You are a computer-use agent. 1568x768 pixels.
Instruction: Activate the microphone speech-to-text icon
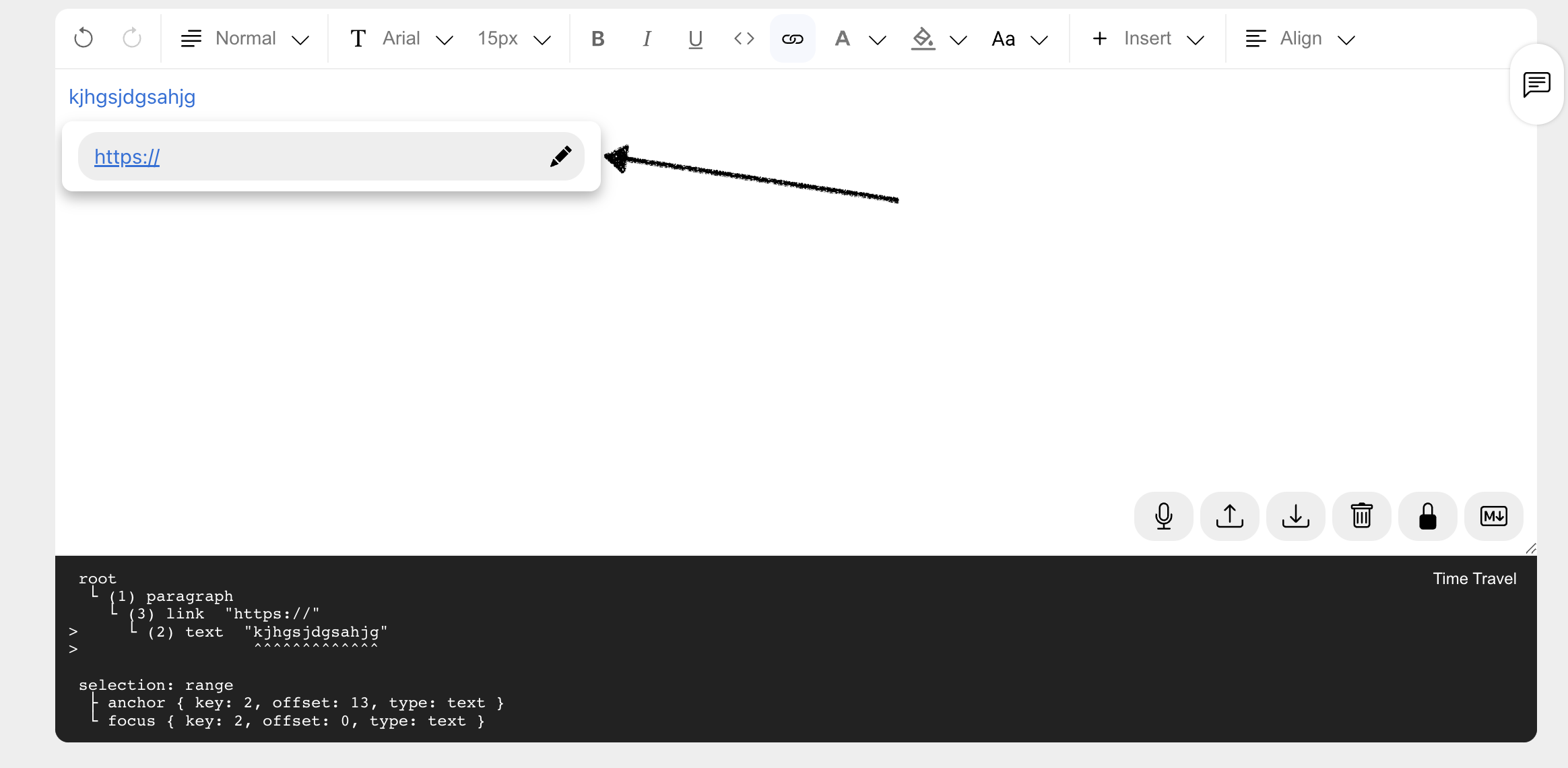coord(1163,516)
